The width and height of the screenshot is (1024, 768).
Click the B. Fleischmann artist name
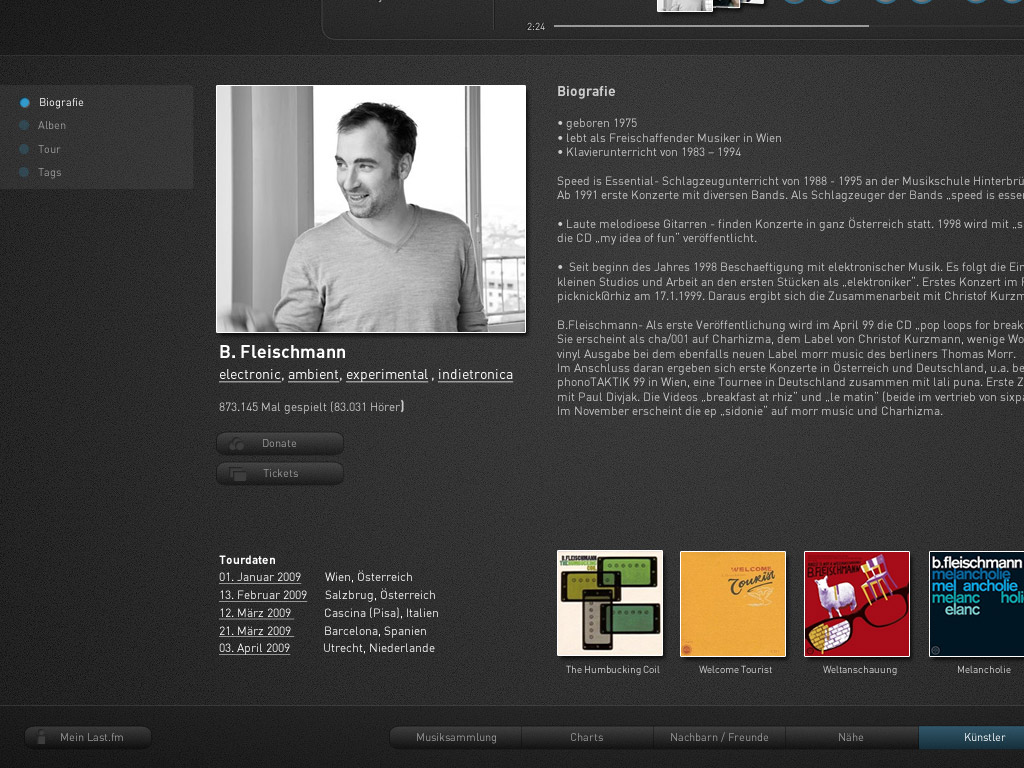coord(282,352)
